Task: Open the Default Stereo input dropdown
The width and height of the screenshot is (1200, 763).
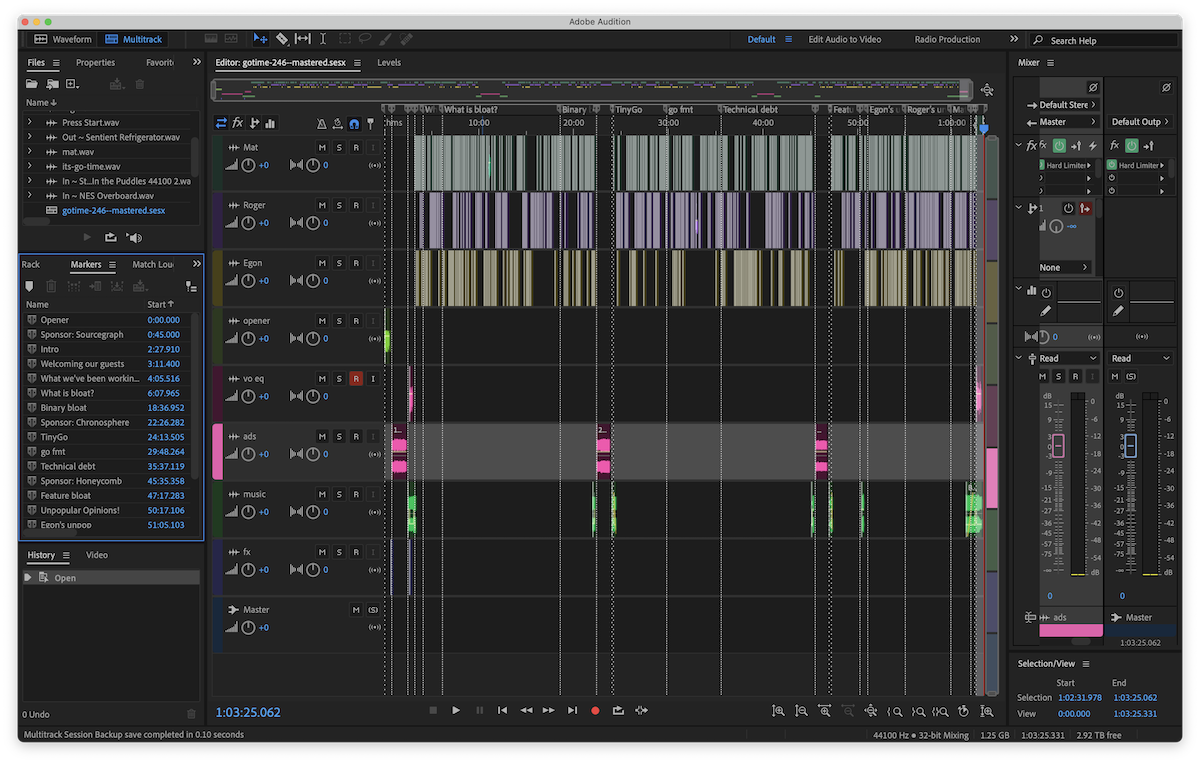Action: coord(1065,104)
